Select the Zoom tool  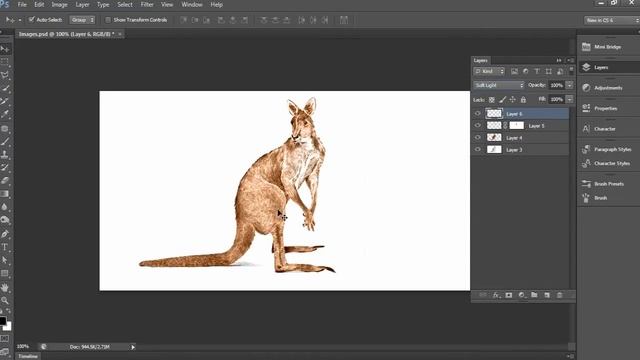(x=5, y=300)
